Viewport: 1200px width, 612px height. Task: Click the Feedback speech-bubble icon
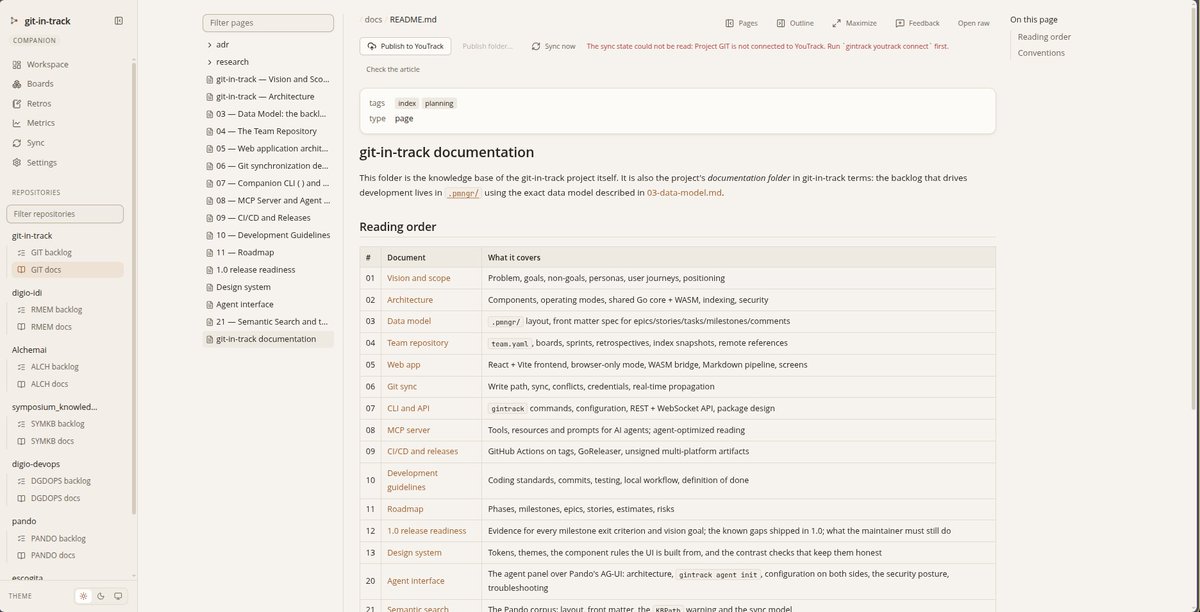click(x=900, y=23)
